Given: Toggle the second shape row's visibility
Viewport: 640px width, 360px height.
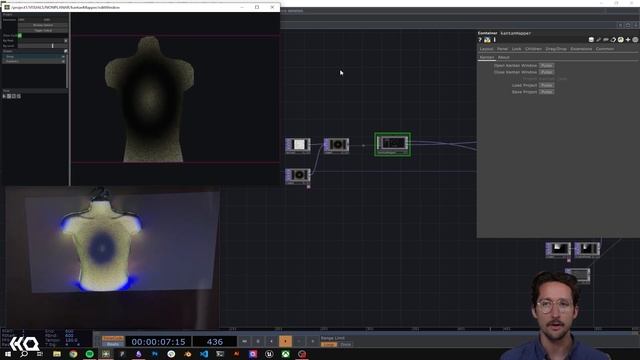Looking at the screenshot, I should (x=63, y=61).
